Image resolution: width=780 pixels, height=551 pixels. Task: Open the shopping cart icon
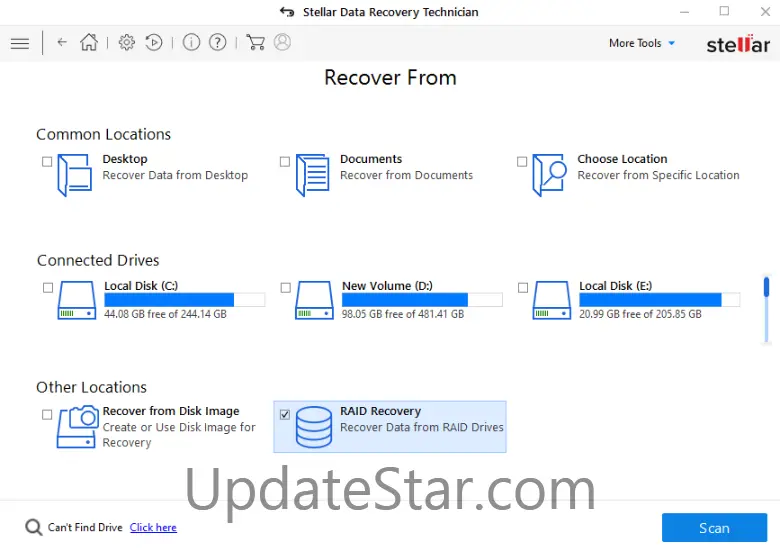click(255, 43)
